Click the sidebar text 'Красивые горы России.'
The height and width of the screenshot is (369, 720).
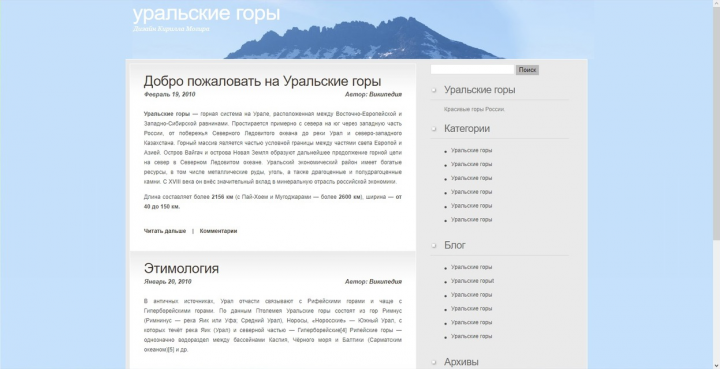[474, 110]
